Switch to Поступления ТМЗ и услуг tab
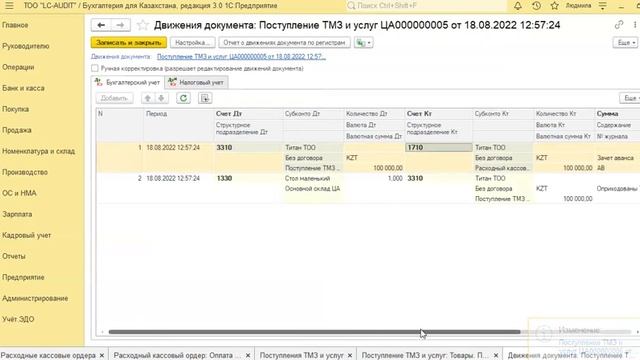 tap(302, 356)
